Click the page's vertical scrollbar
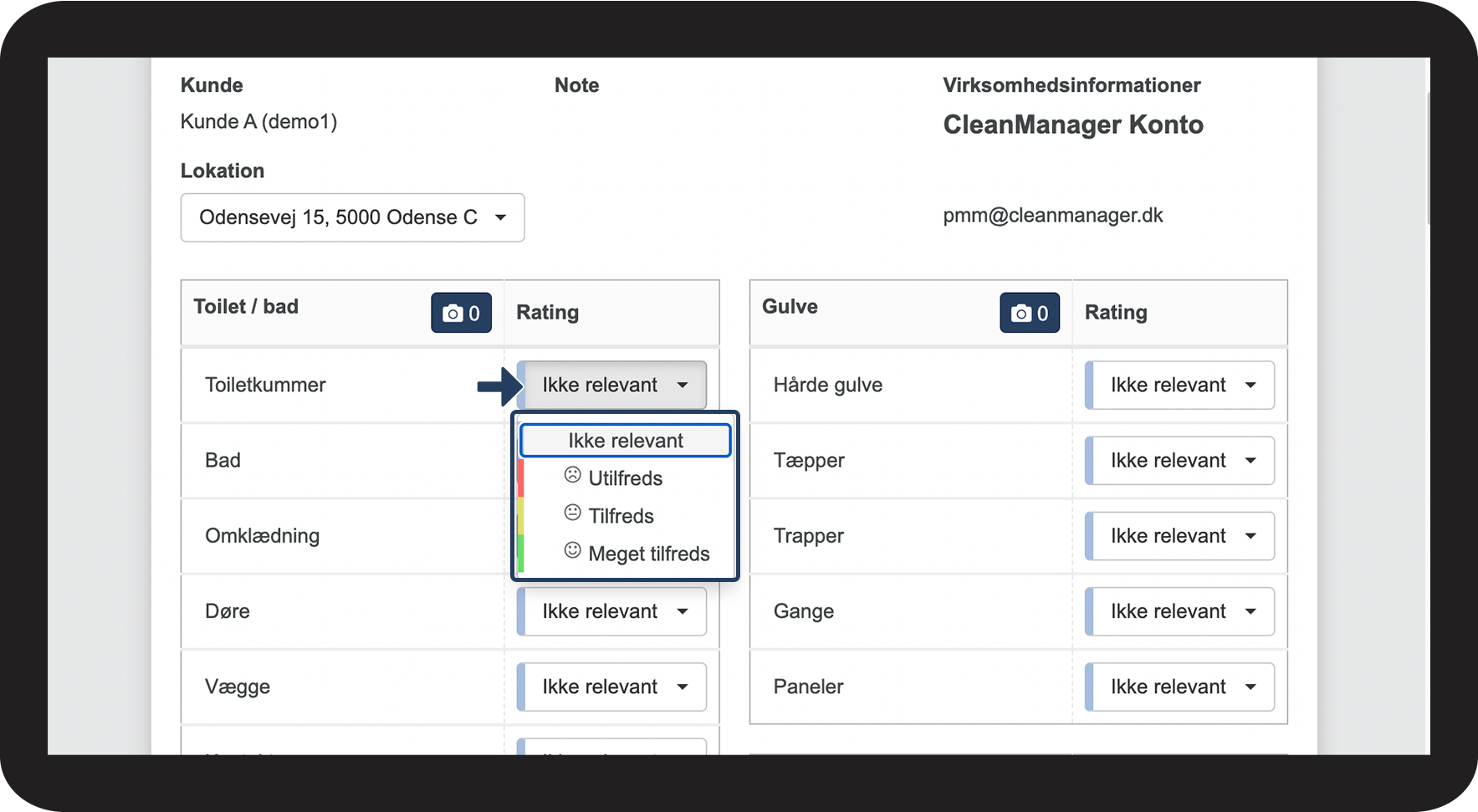This screenshot has width=1478, height=812. point(1428,159)
